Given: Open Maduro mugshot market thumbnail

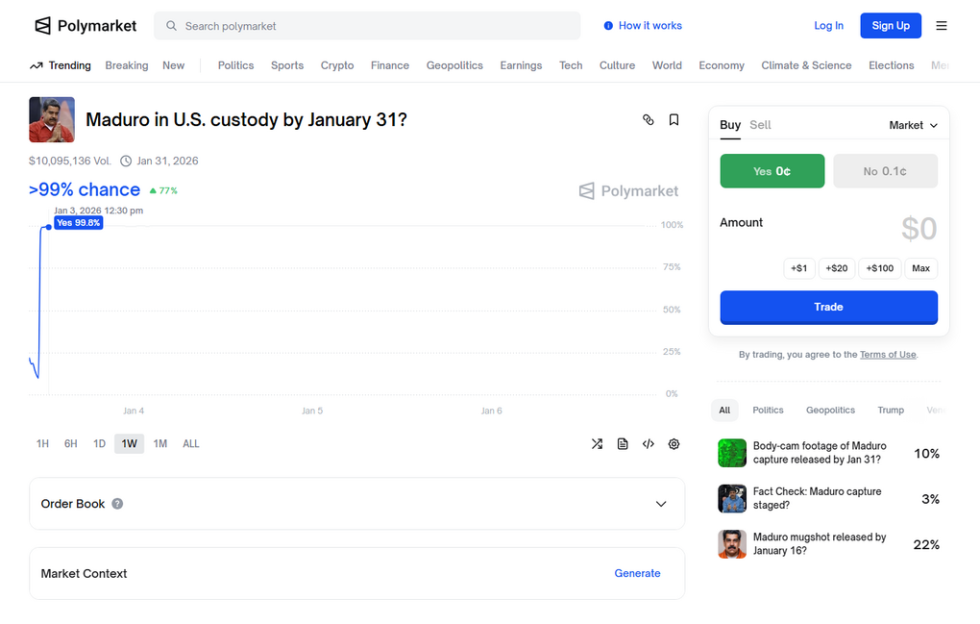Looking at the screenshot, I should point(732,544).
